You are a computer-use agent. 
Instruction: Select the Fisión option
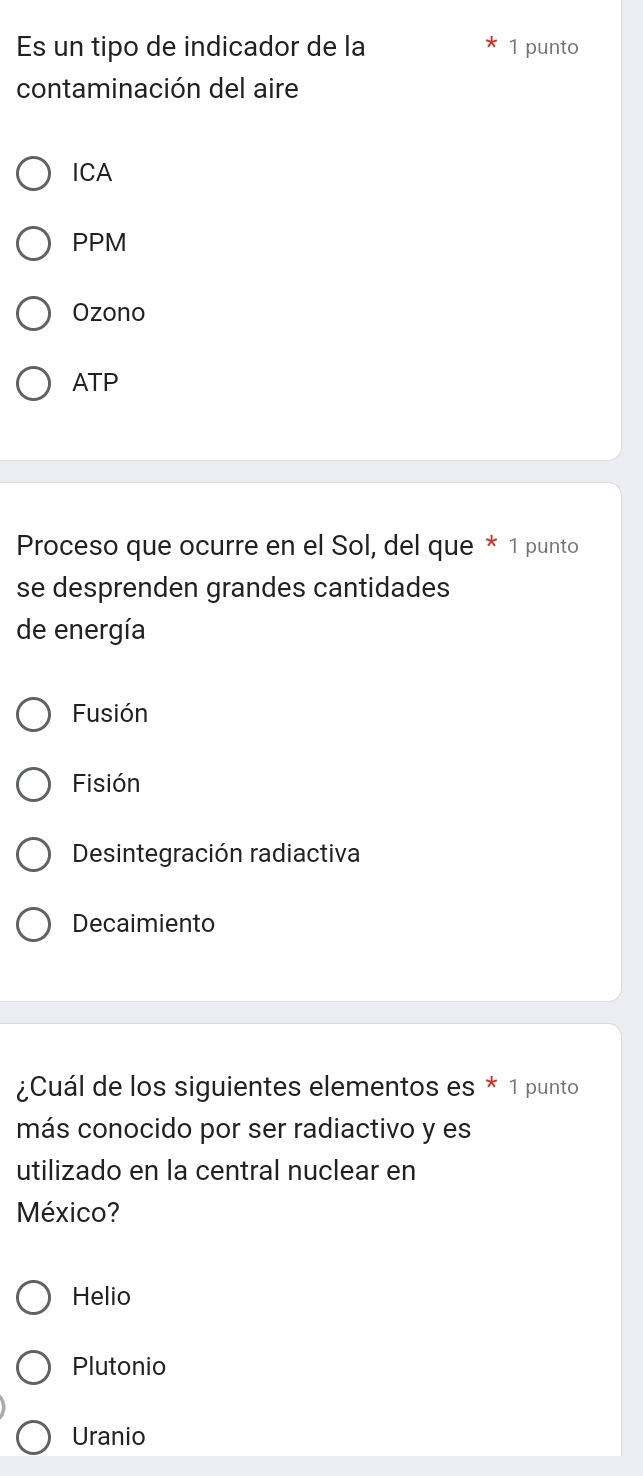coord(34,784)
